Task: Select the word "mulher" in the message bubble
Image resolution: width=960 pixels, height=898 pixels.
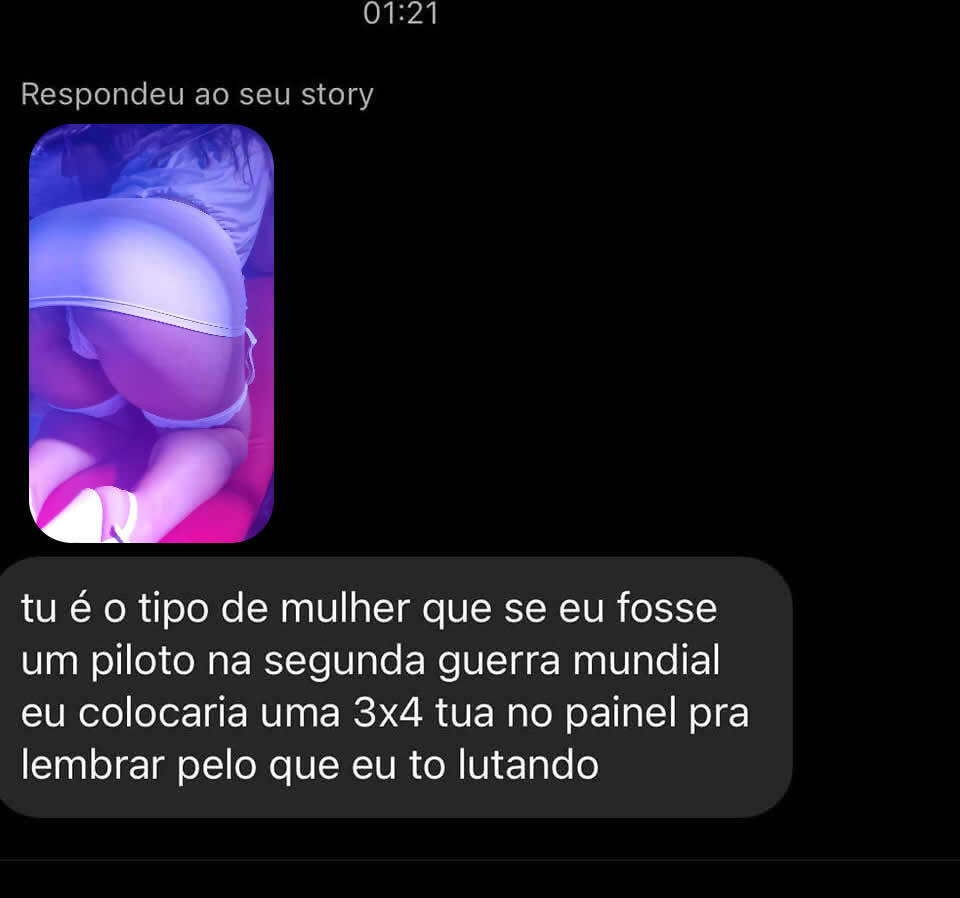Action: click(345, 608)
